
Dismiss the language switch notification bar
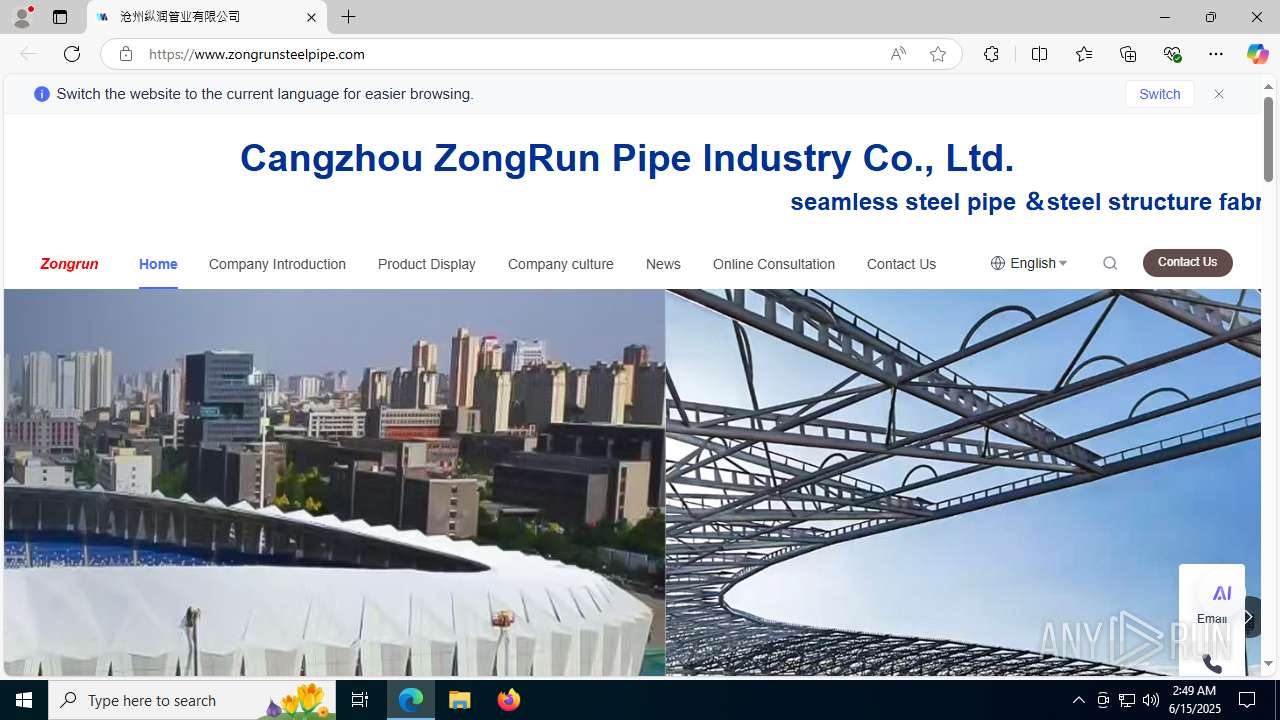click(x=1219, y=94)
